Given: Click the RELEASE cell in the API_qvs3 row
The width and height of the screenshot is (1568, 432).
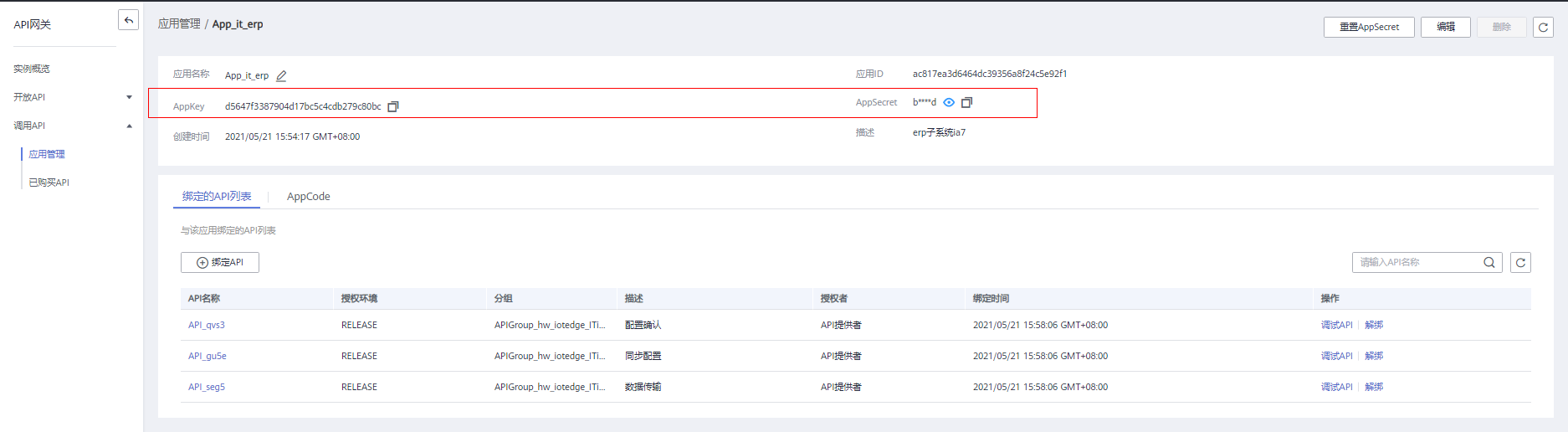Looking at the screenshot, I should (360, 326).
